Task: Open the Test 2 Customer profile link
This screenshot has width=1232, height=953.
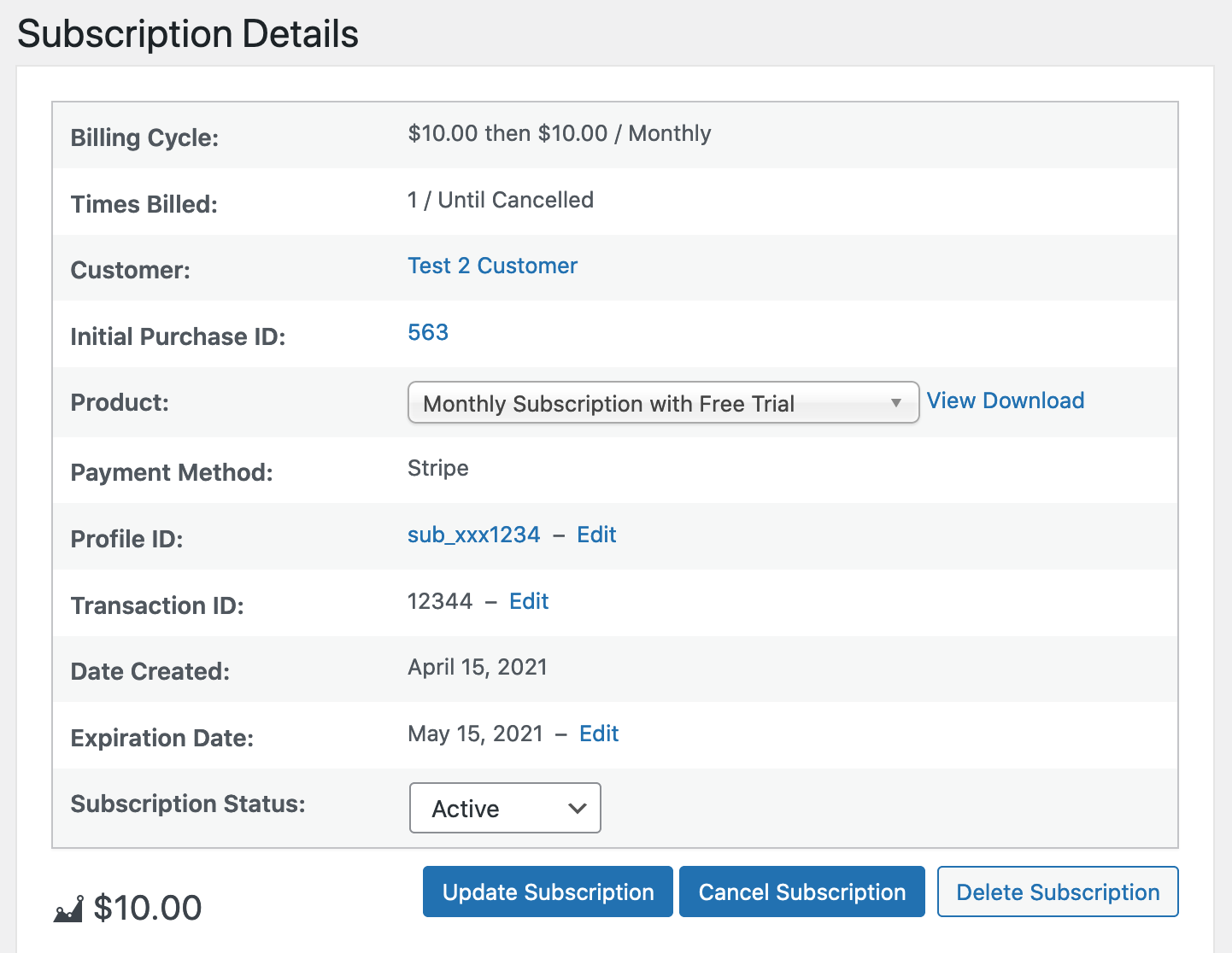Action: click(492, 266)
